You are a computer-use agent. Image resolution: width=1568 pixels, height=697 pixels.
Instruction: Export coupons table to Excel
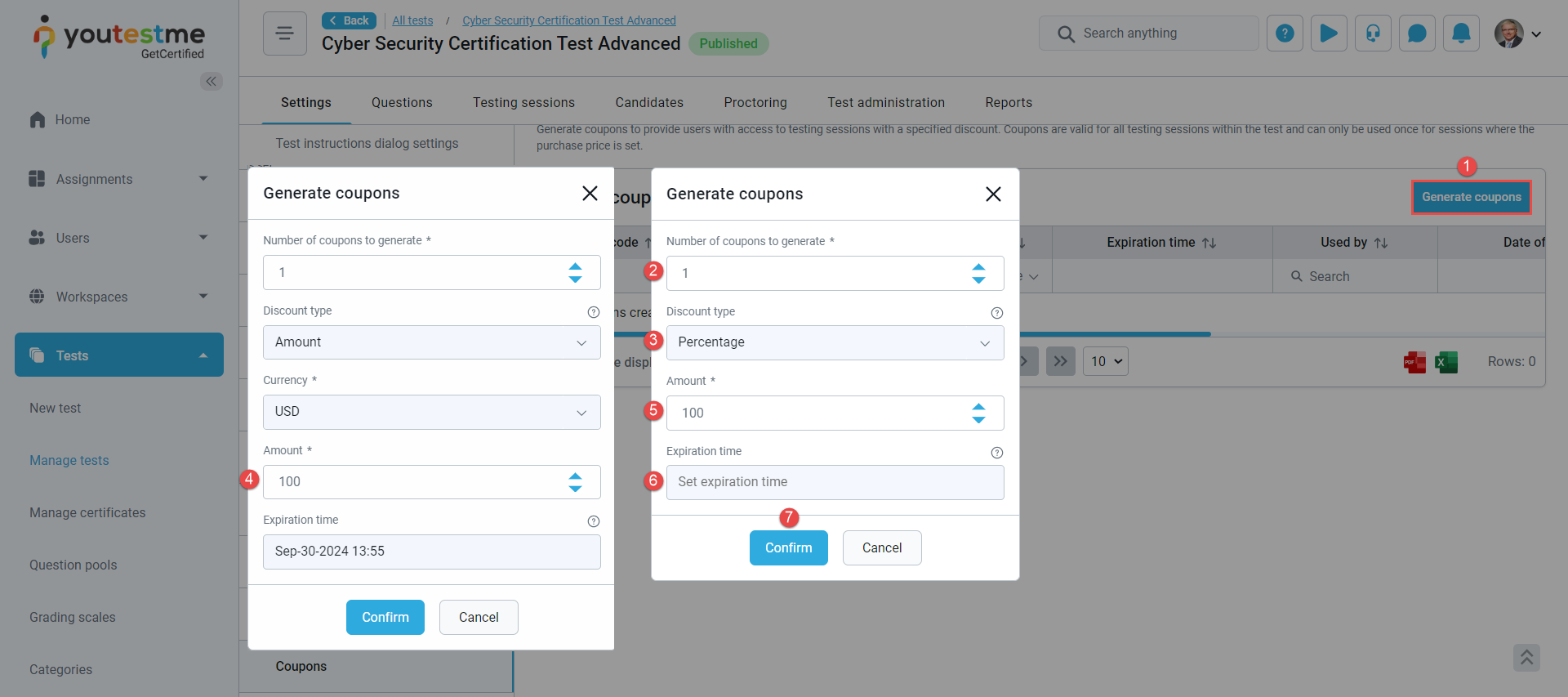[x=1446, y=362]
